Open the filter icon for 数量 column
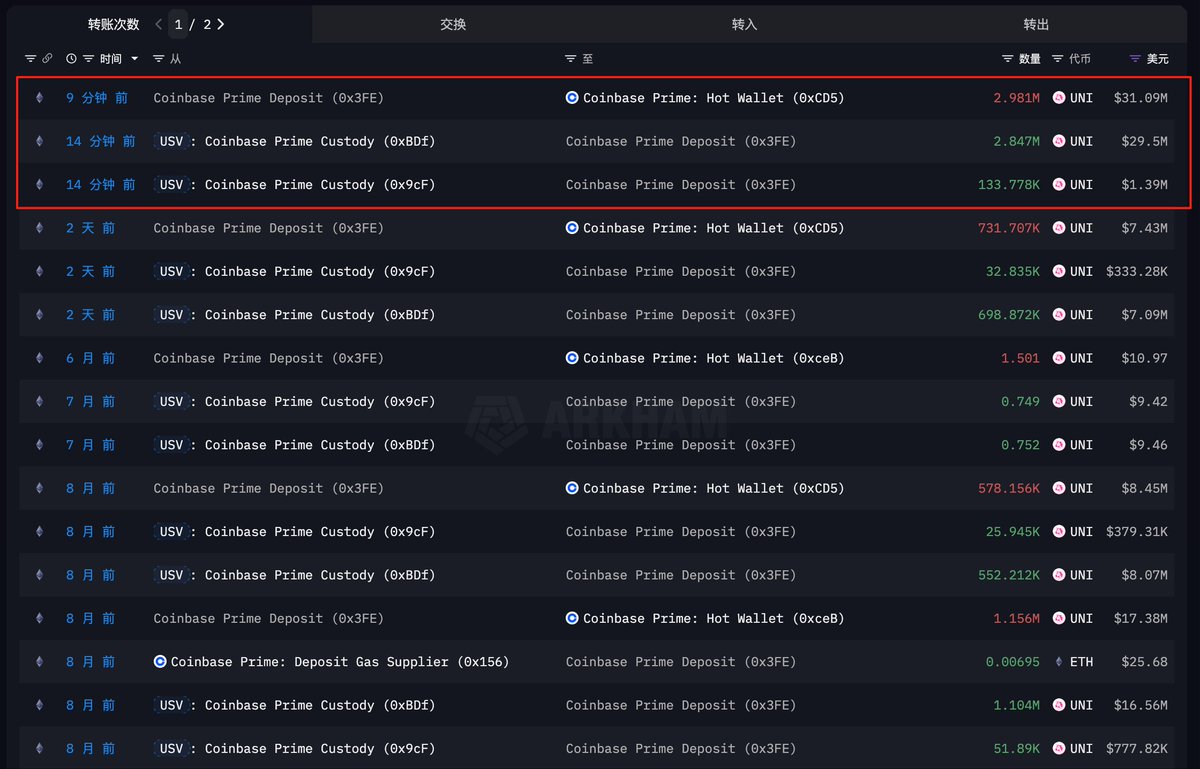This screenshot has height=769, width=1200. [x=1008, y=59]
